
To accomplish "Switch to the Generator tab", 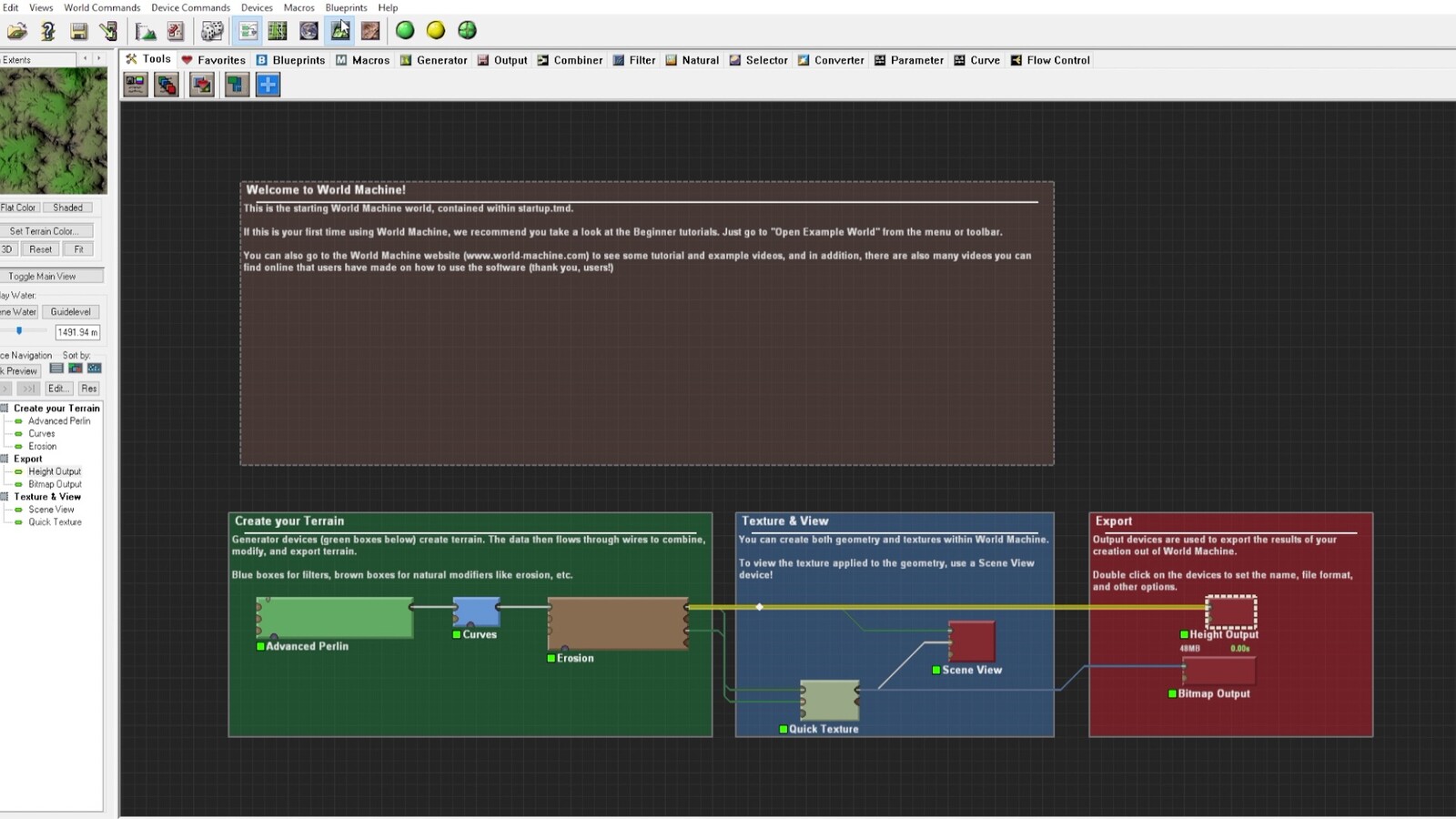I will (x=433, y=60).
